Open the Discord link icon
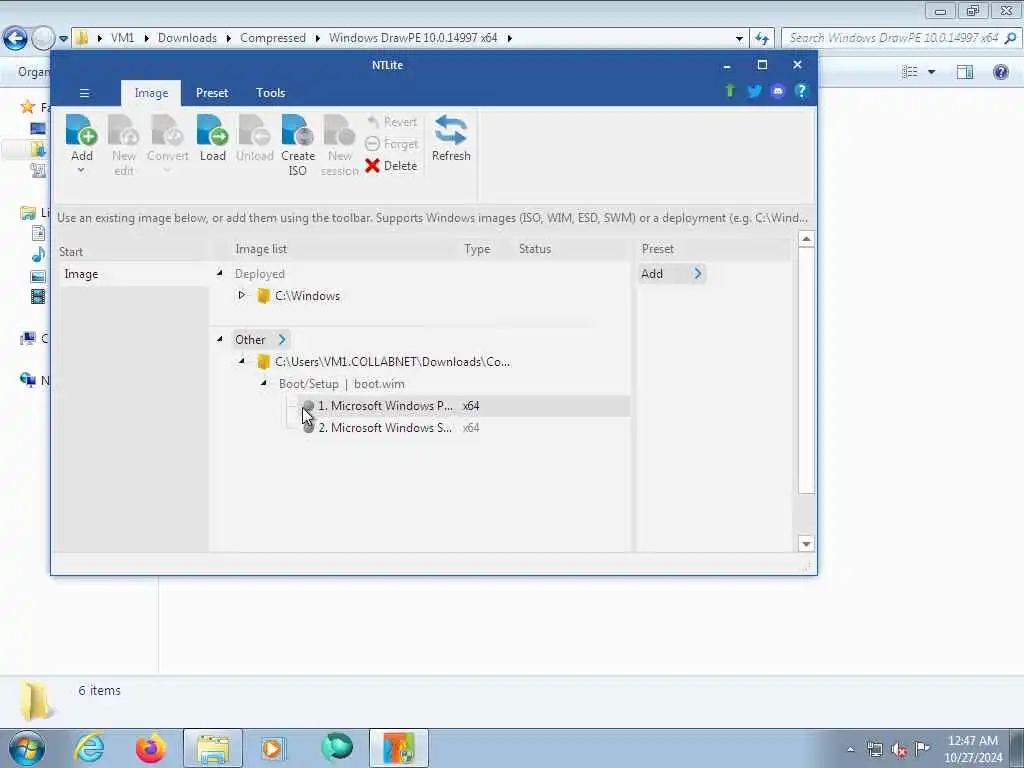The image size is (1024, 768). coord(777,91)
